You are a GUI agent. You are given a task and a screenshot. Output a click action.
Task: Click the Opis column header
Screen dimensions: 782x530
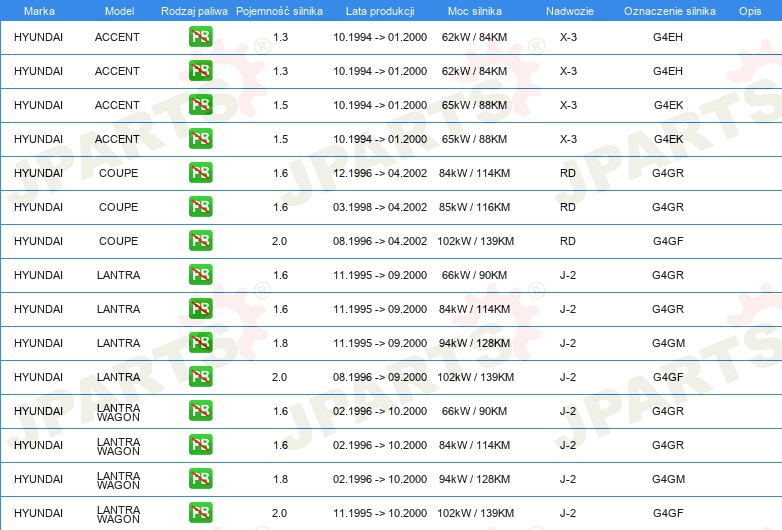(x=750, y=11)
